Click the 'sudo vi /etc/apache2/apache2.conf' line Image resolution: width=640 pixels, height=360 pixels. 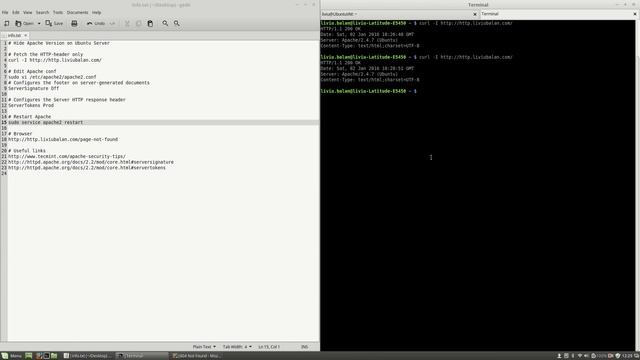52,77
